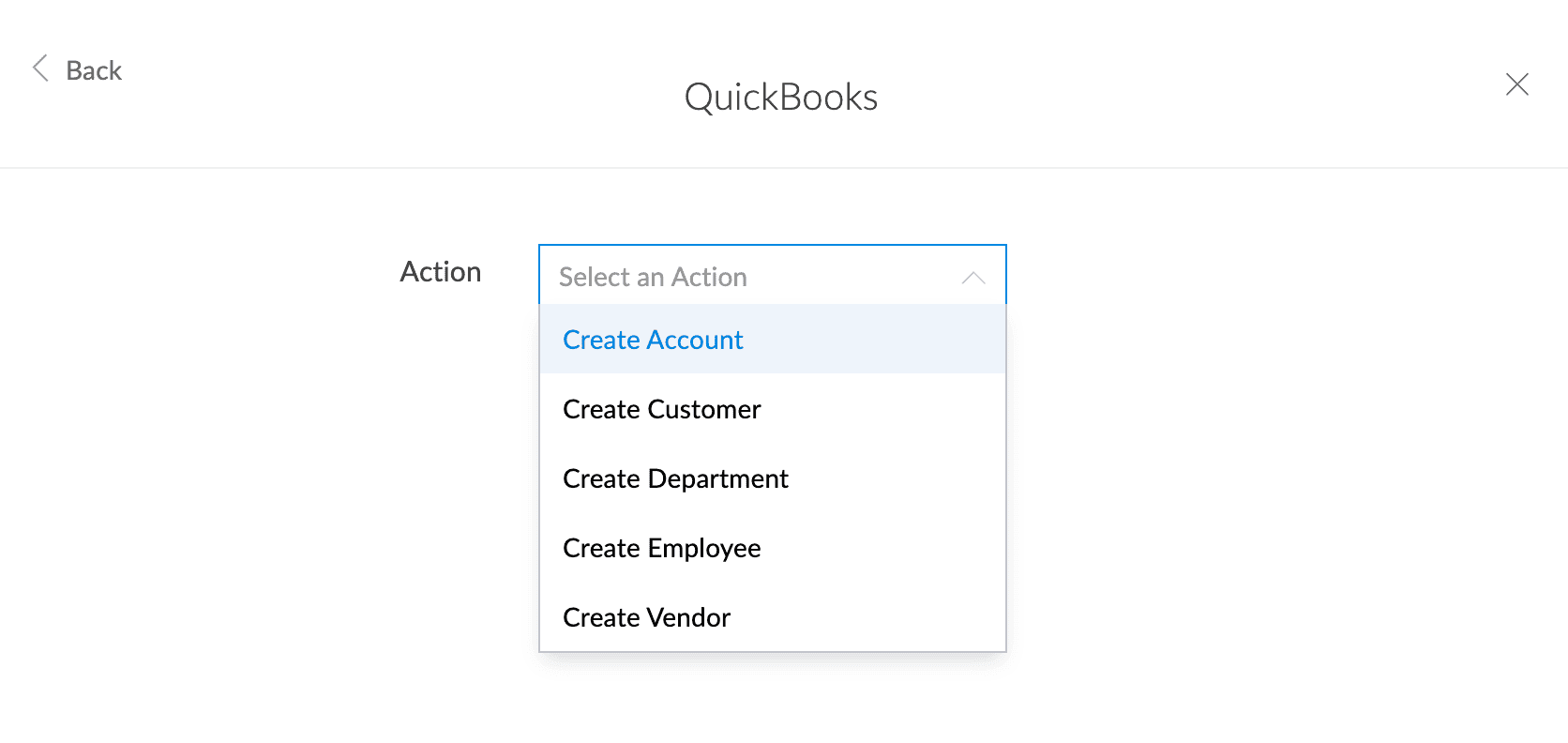Image resolution: width=1568 pixels, height=743 pixels.
Task: Click the last list item, Create Vendor
Action: (x=773, y=617)
